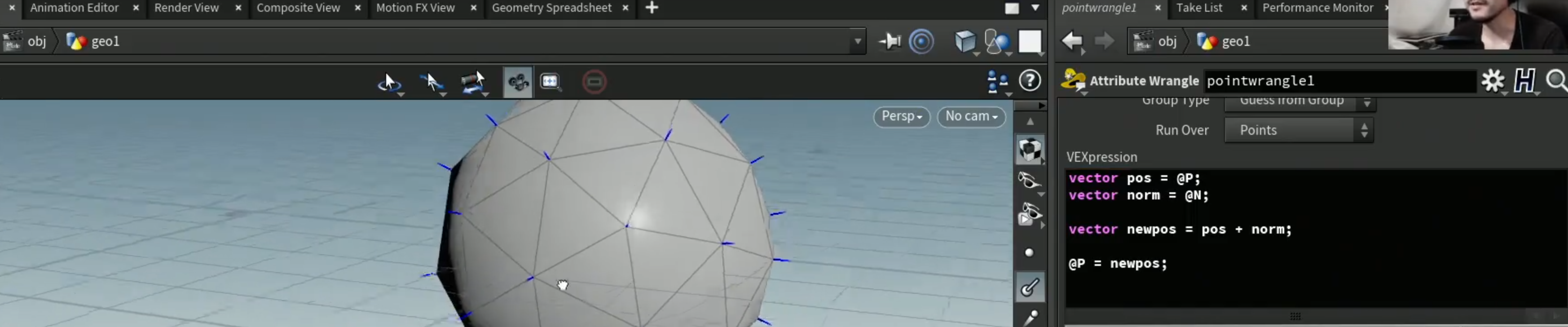Toggle the circular link-pane target icon
The height and width of the screenshot is (327, 1568).
(921, 41)
